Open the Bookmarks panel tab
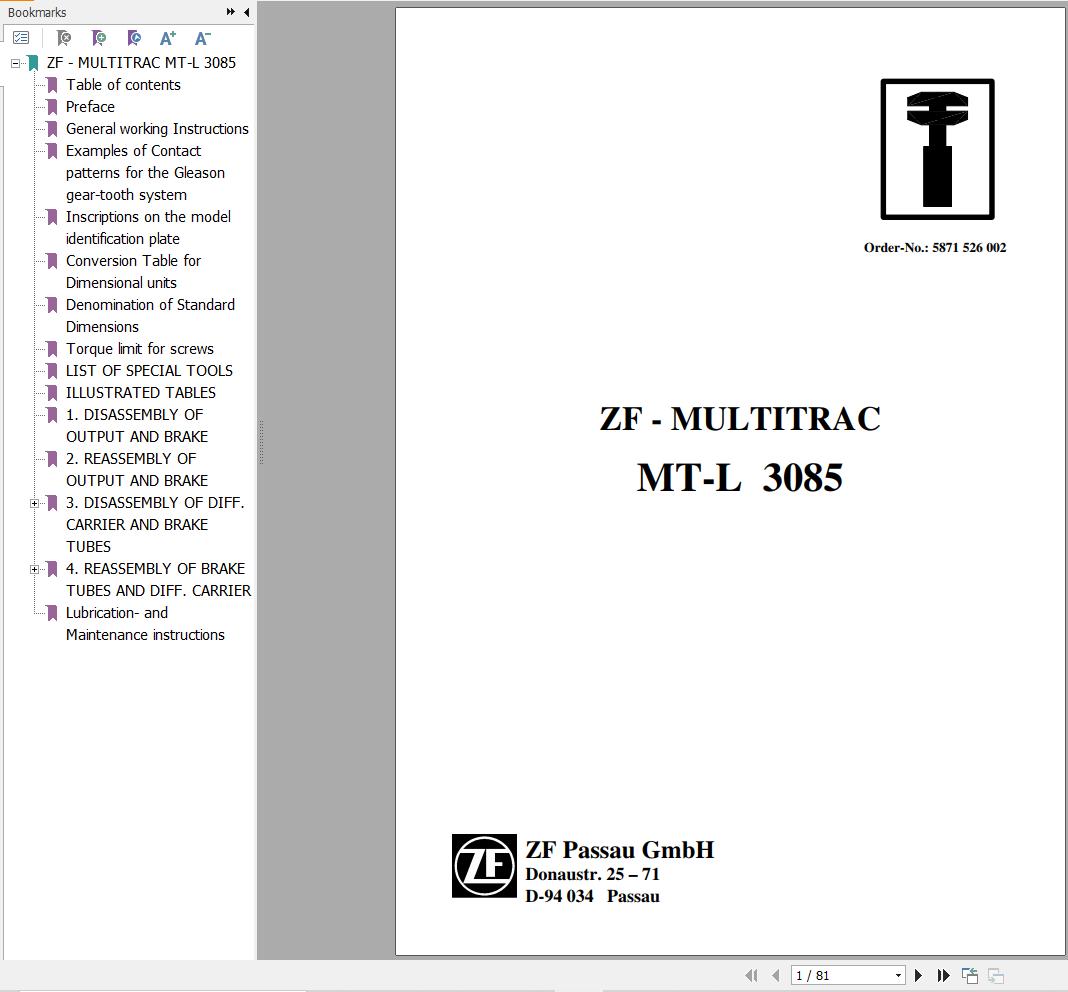 (36, 12)
